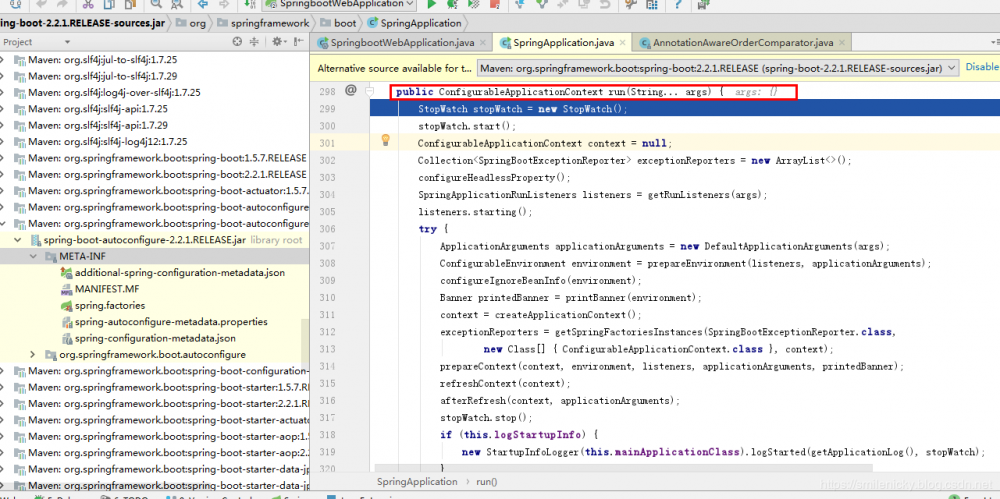This screenshot has height=499, width=1000.
Task: Collapse spring-boot-autoconfigure-2.2.1.RELEASE.jar tree node
Action: point(19,240)
